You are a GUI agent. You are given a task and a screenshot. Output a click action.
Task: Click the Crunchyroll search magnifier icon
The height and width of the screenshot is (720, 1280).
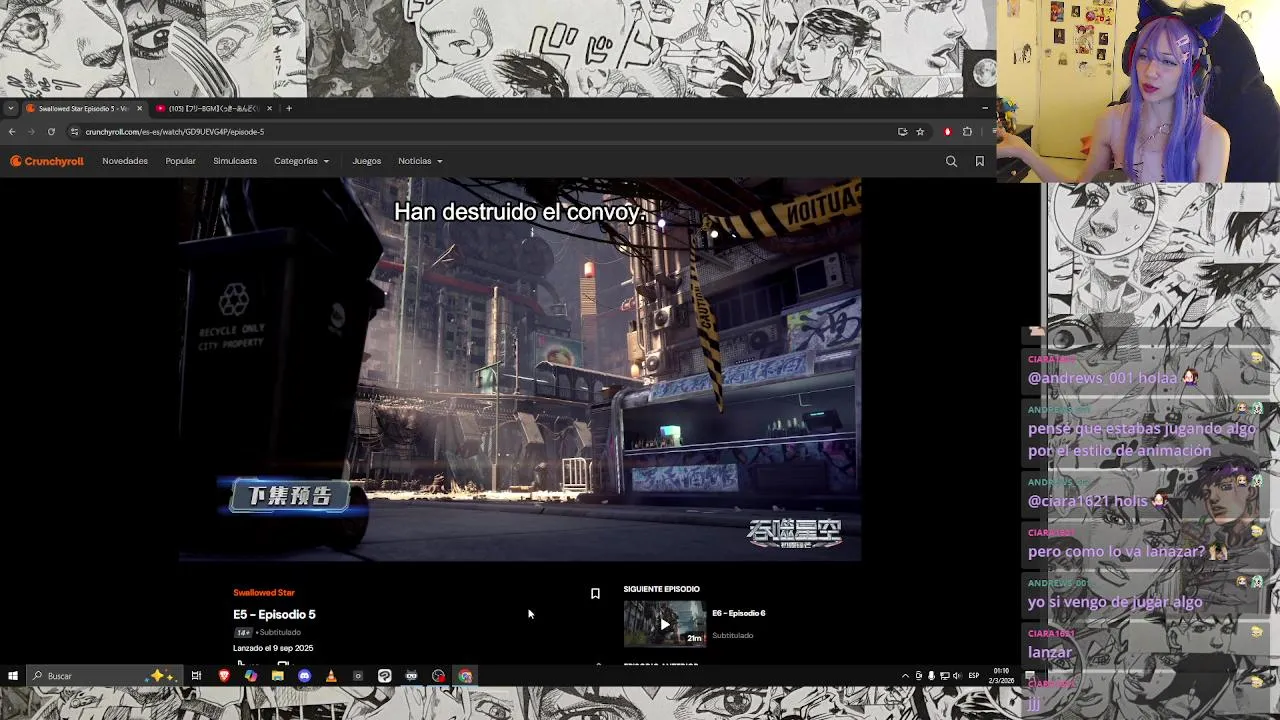[x=951, y=161]
